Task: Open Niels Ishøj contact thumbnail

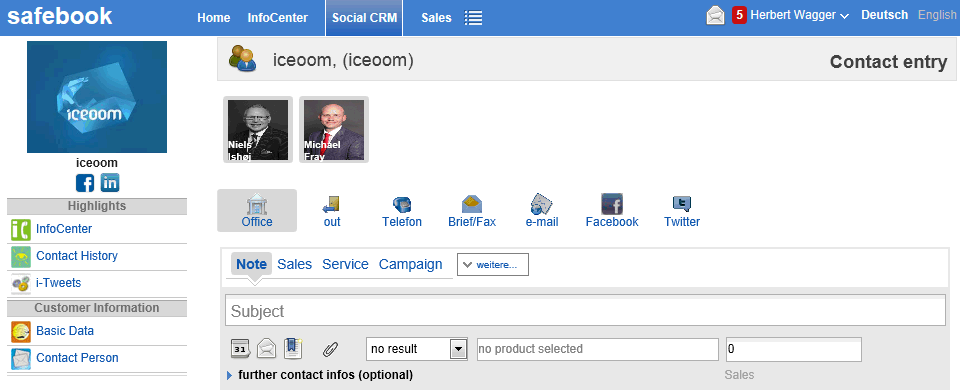Action: click(258, 130)
